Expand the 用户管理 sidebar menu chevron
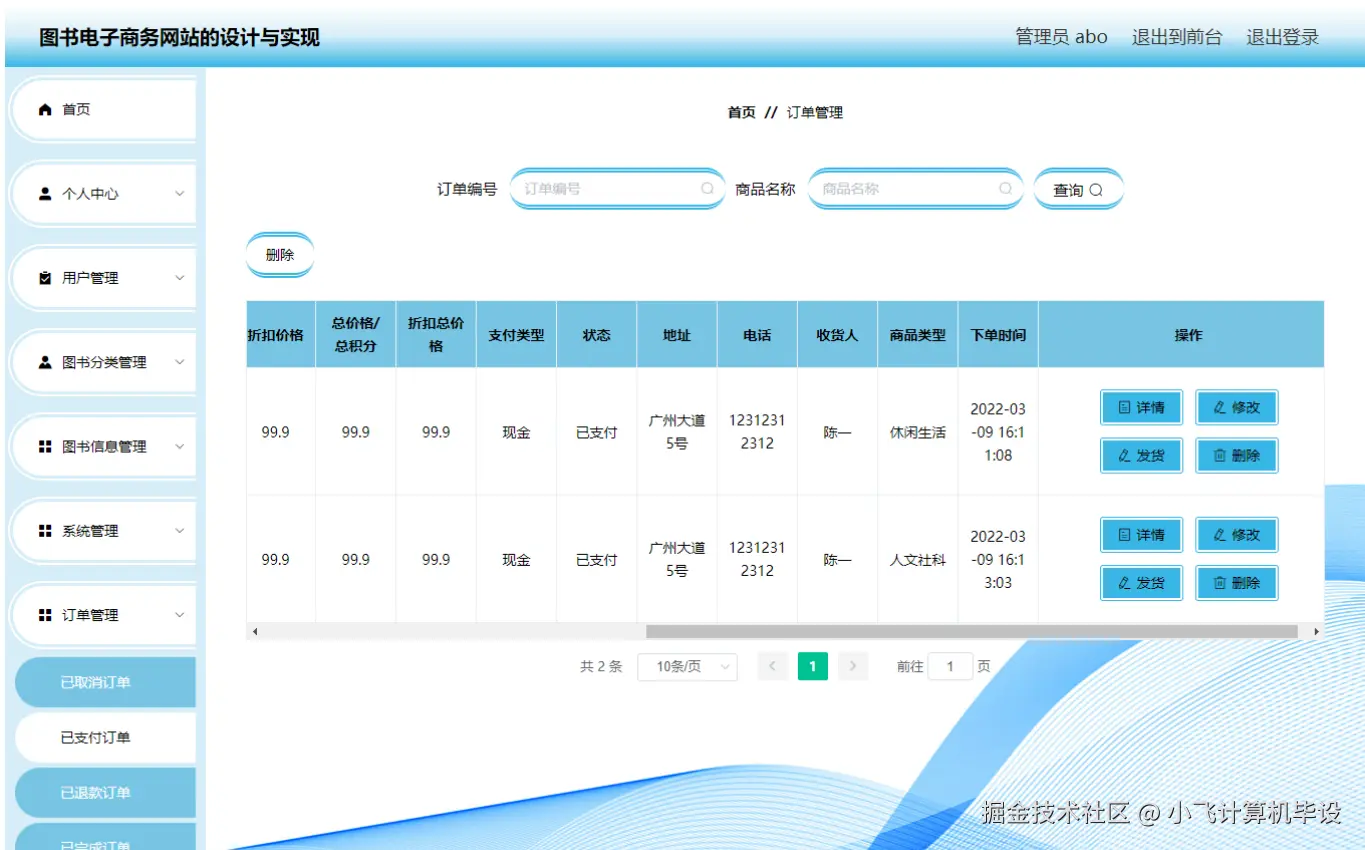 pos(180,278)
